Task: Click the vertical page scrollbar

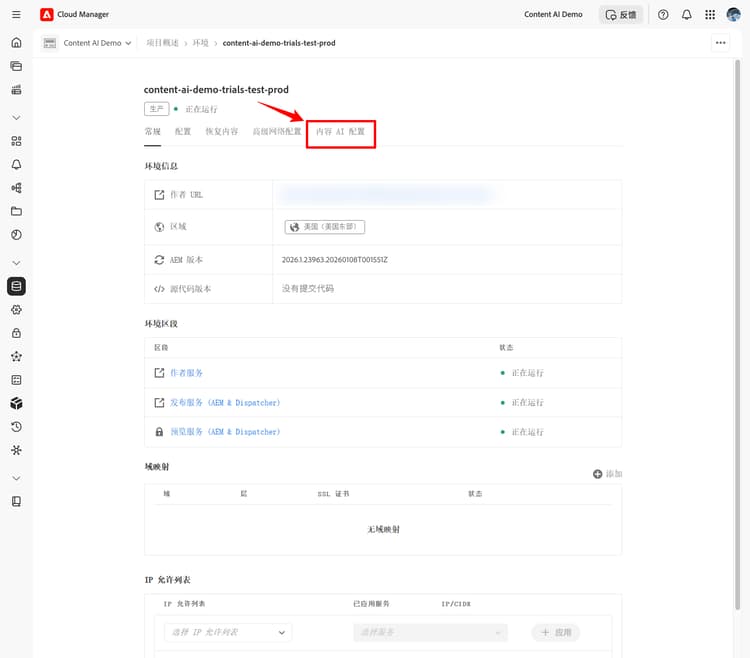Action: coord(738,335)
